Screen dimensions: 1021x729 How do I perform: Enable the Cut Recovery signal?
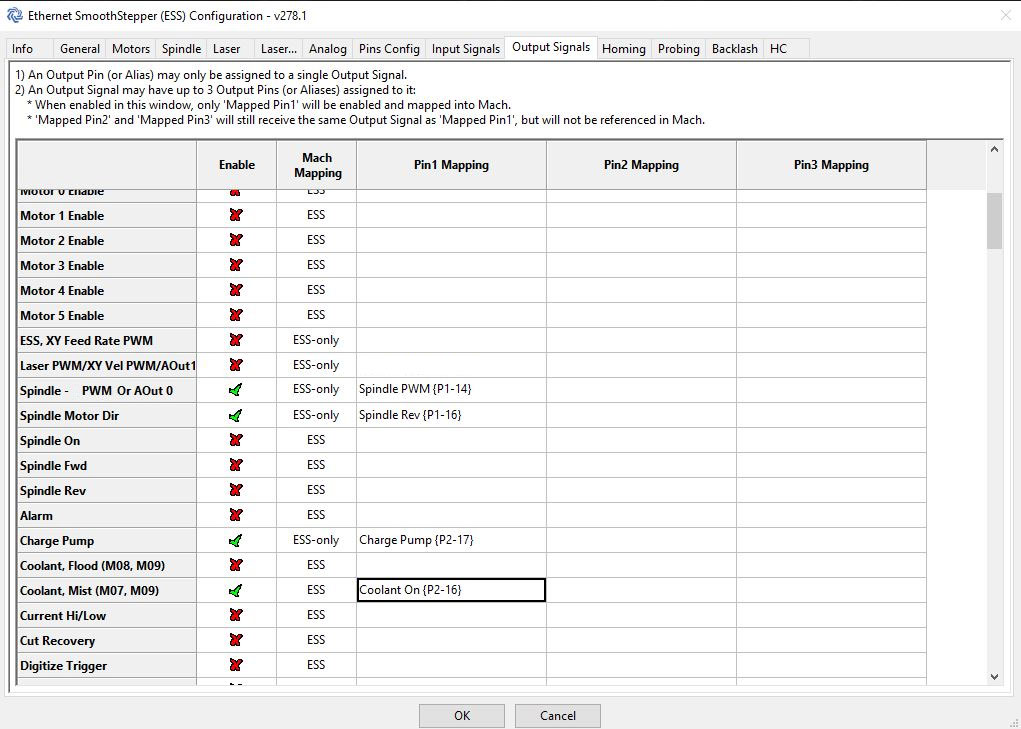pos(236,640)
